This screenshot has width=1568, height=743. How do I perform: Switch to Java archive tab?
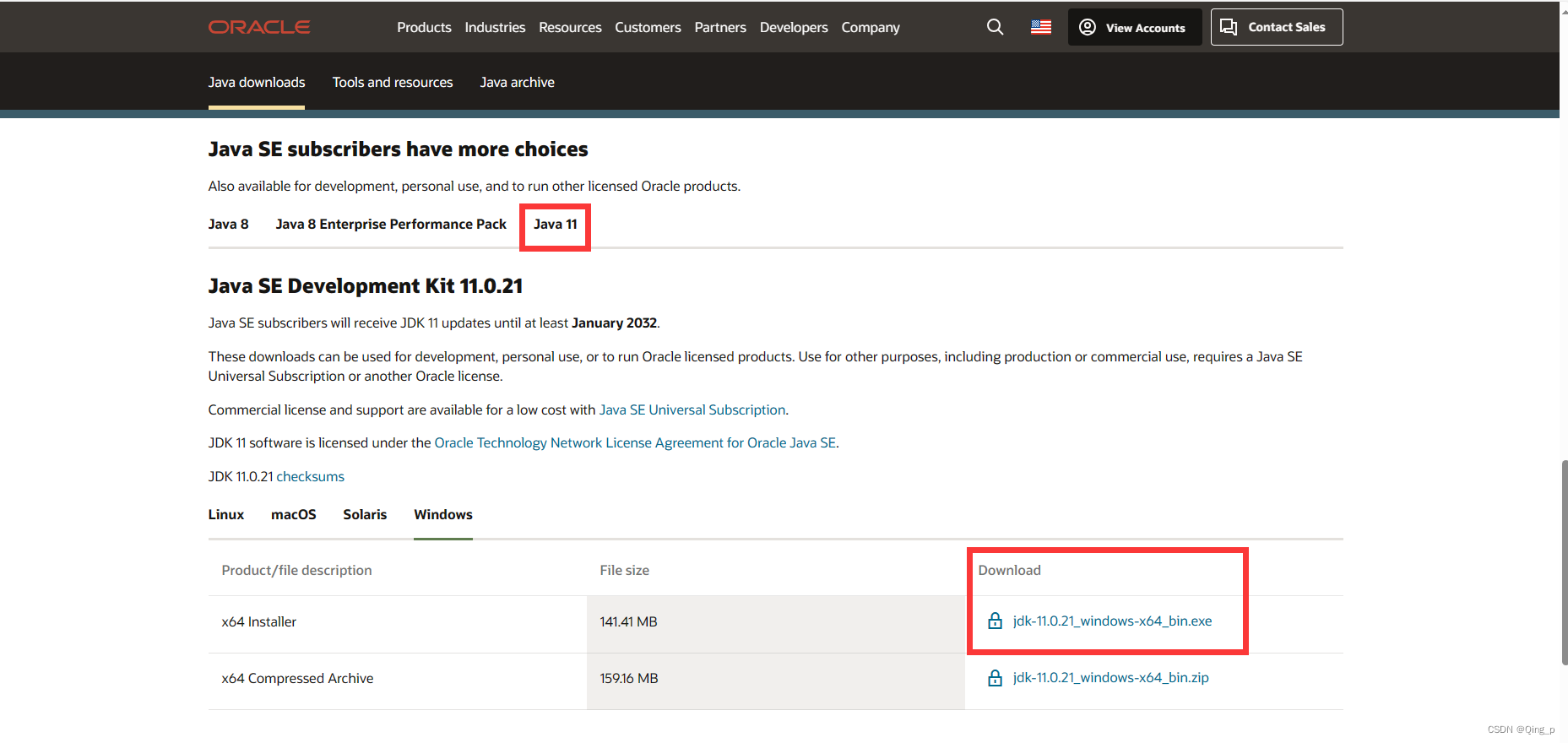point(518,82)
